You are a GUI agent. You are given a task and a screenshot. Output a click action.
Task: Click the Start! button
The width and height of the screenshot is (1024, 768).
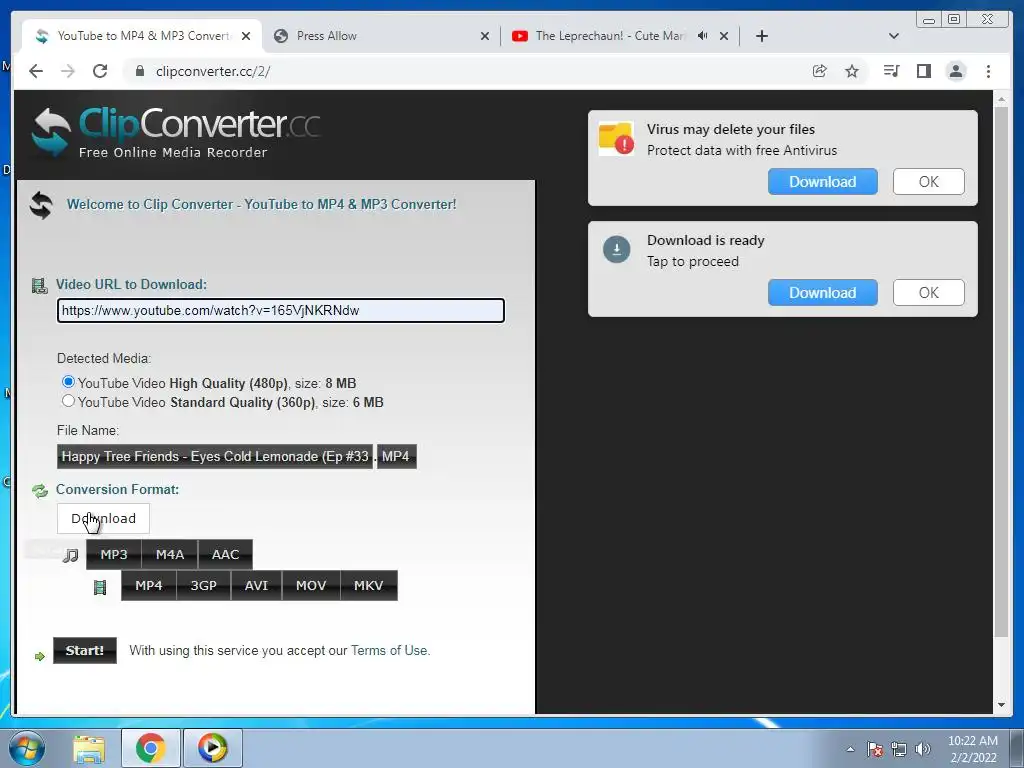click(85, 650)
